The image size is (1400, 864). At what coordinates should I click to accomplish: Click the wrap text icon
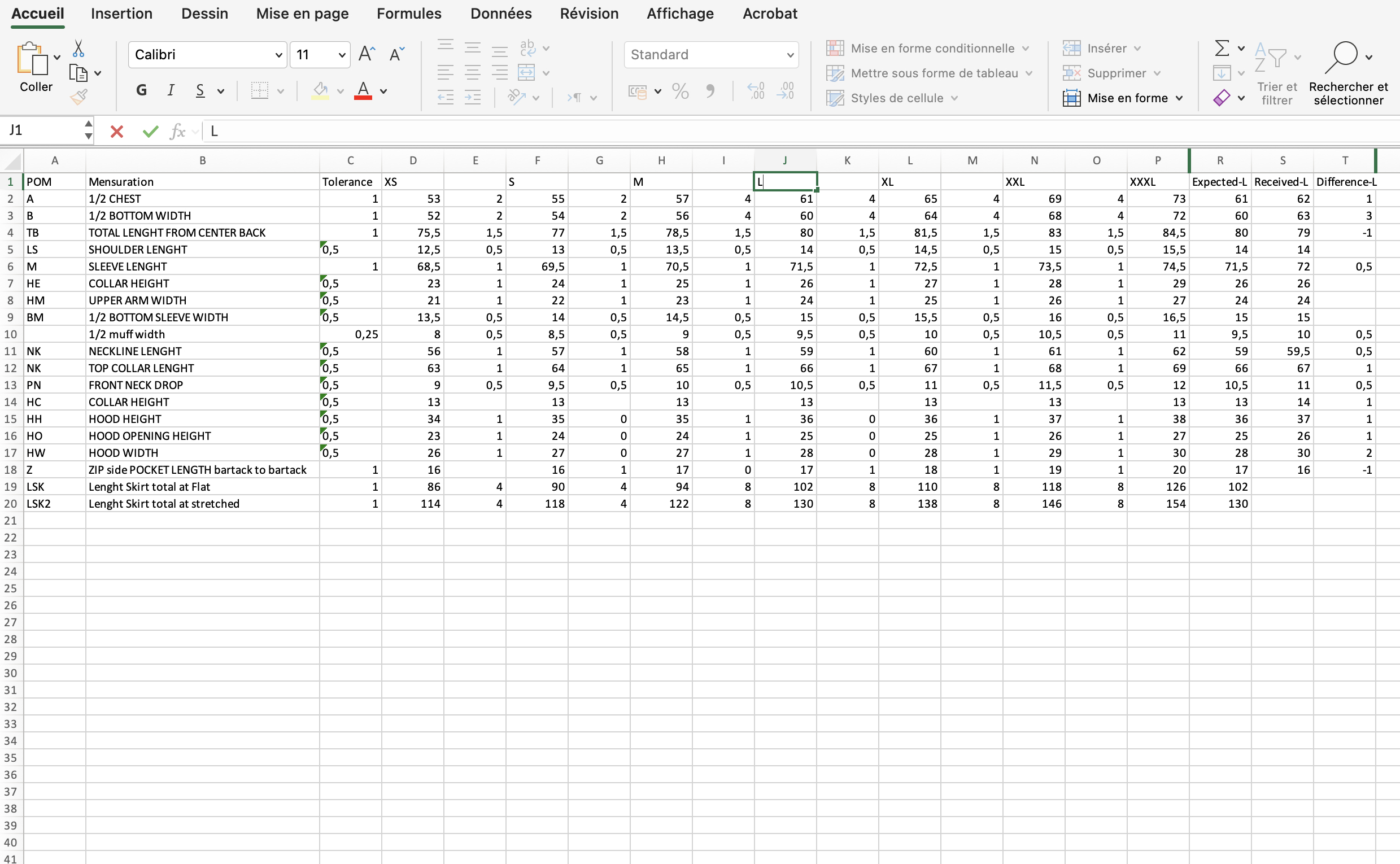click(x=527, y=48)
